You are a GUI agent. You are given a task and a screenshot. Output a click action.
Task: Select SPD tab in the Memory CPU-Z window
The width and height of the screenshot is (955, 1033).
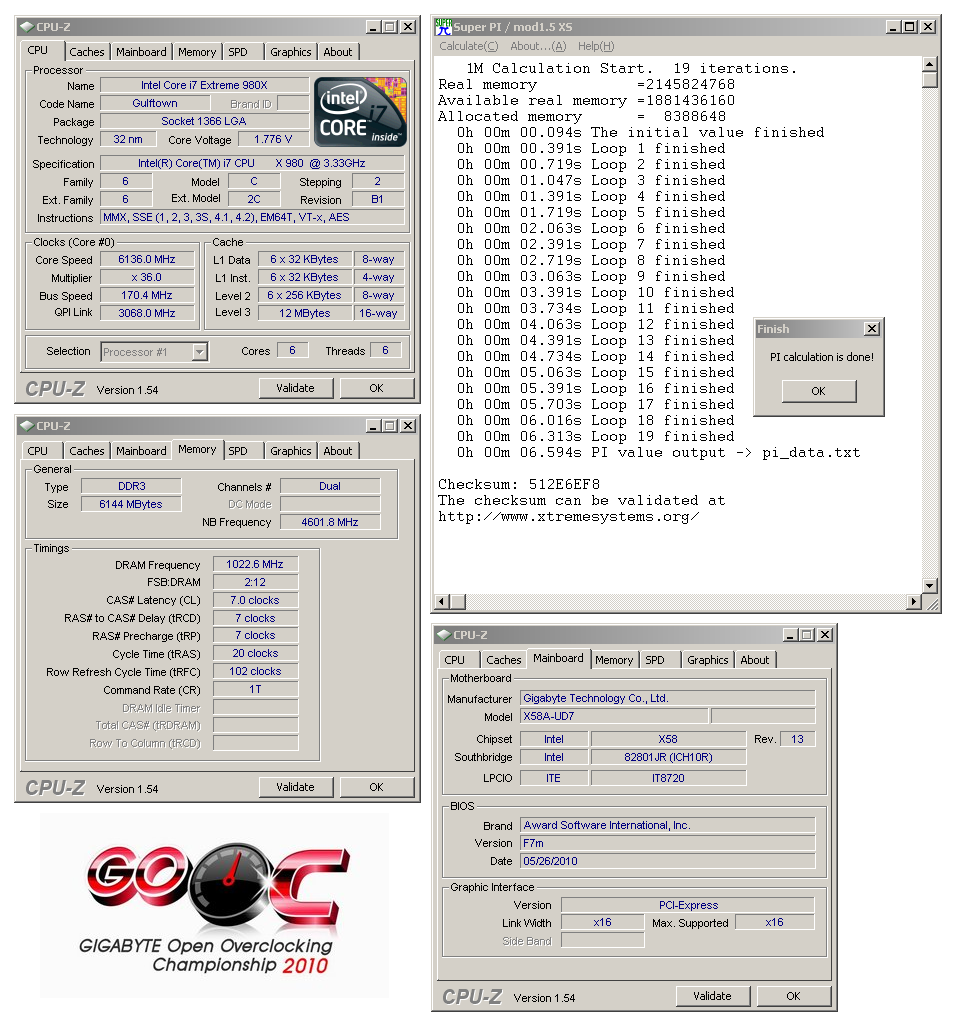click(x=238, y=451)
